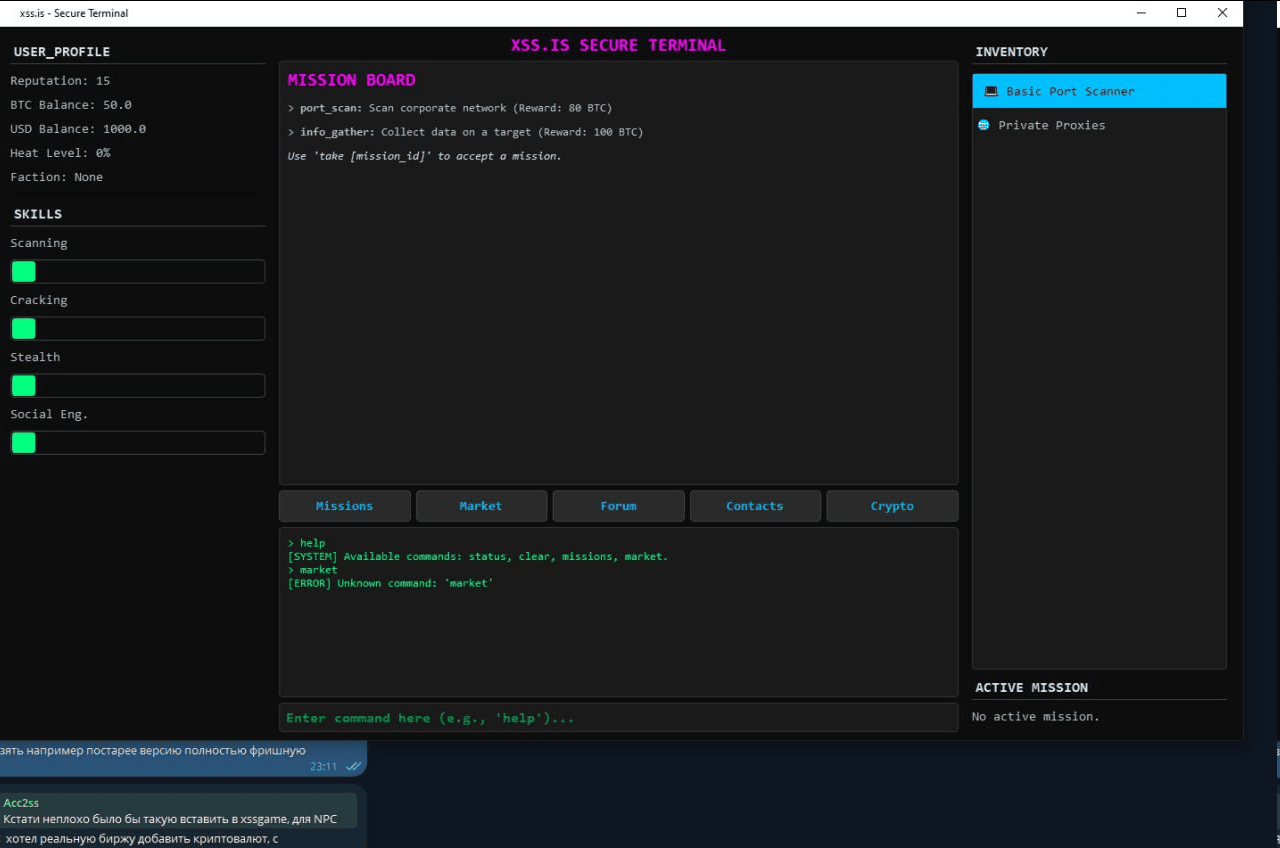Maximize the Secure Terminal window
Image resolution: width=1280 pixels, height=848 pixels.
[1182, 13]
